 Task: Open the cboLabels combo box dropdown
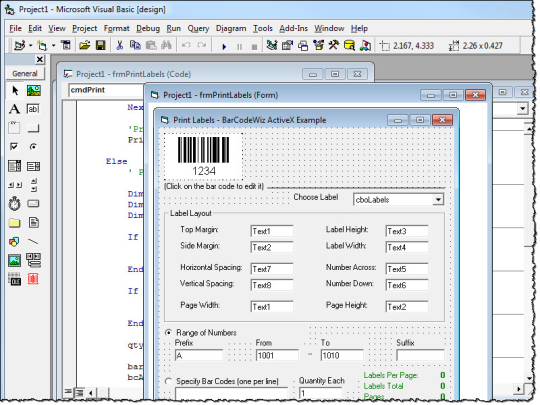438,200
